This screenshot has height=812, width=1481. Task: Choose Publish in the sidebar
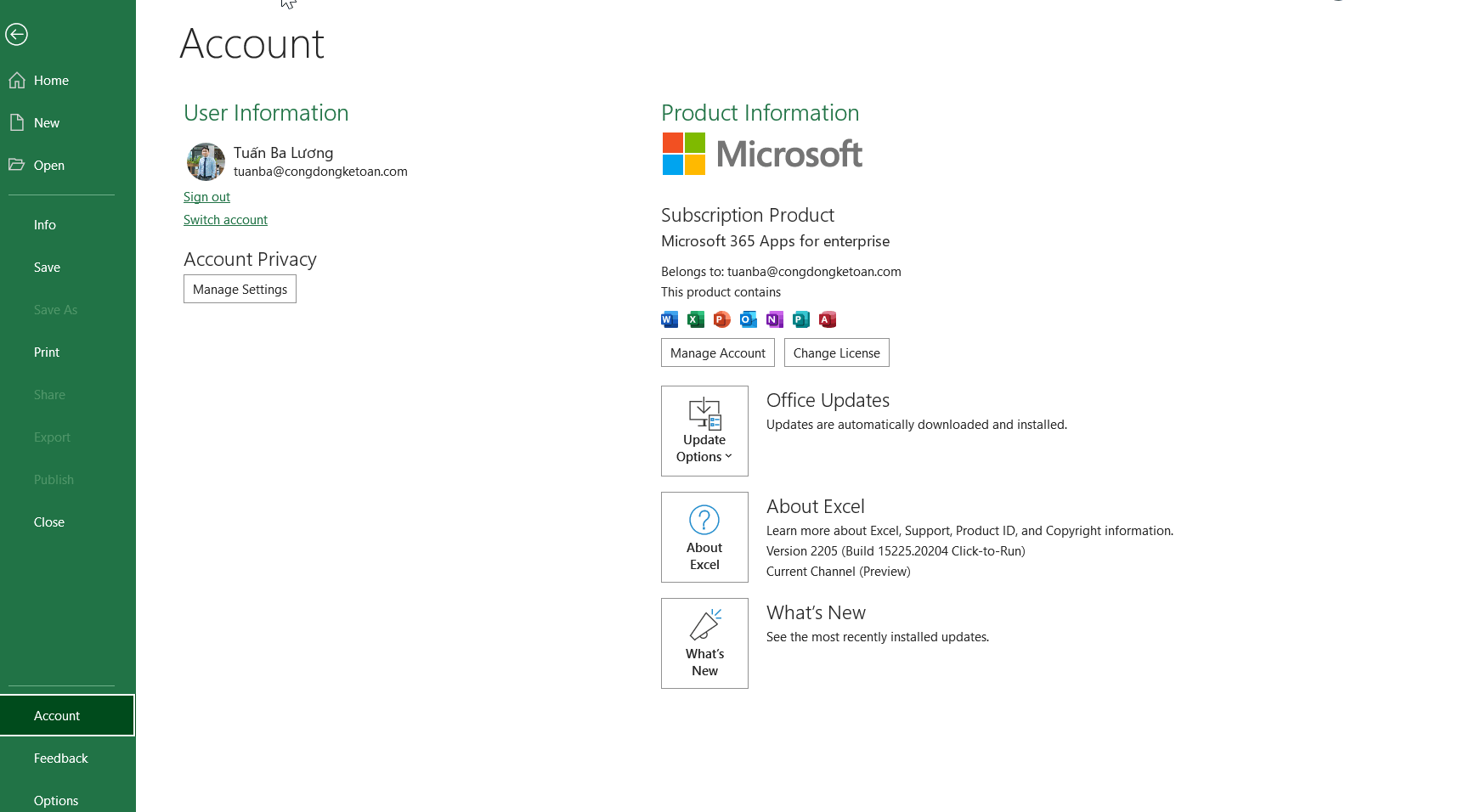click(x=68, y=479)
